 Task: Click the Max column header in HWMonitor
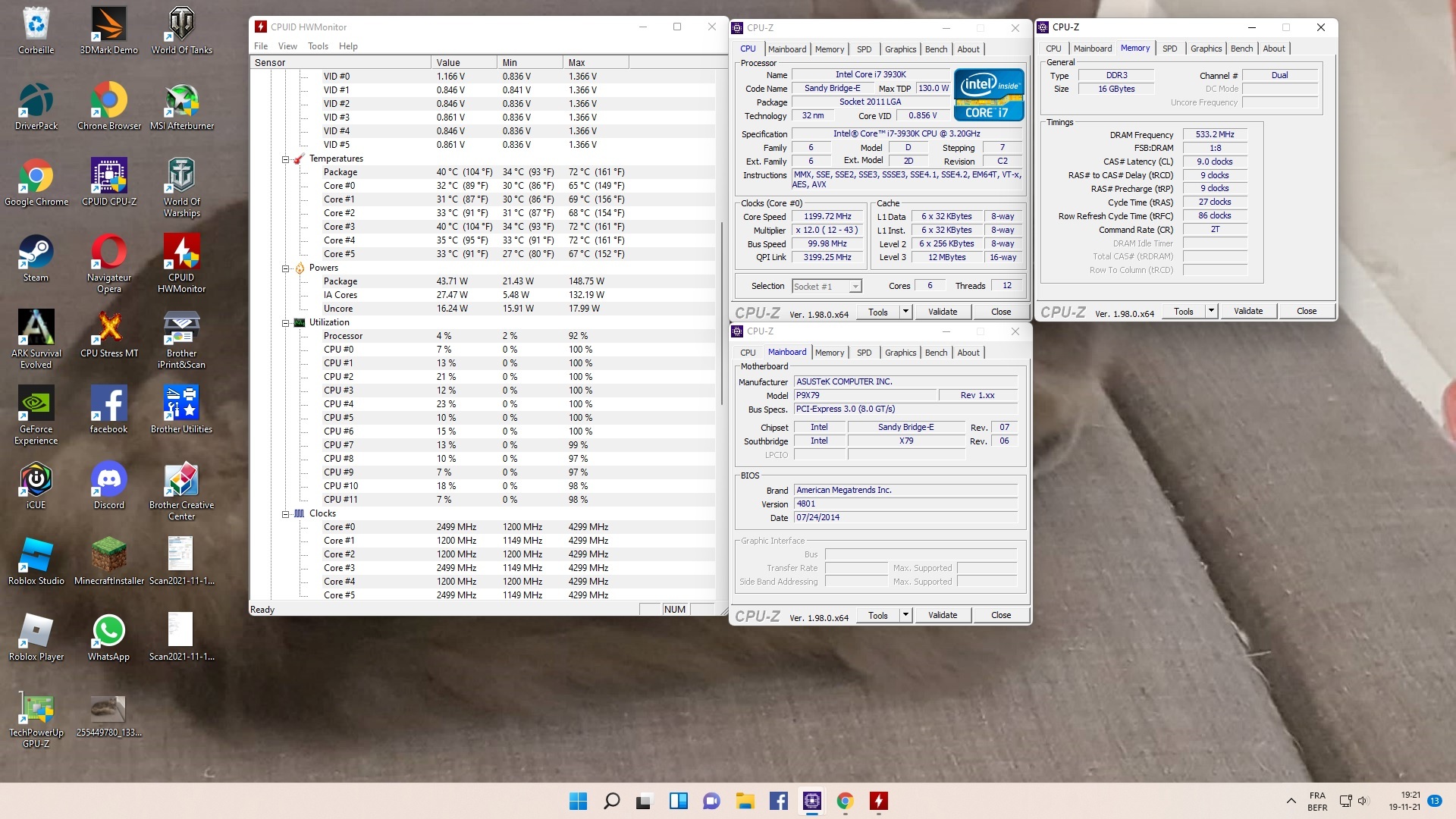[595, 63]
